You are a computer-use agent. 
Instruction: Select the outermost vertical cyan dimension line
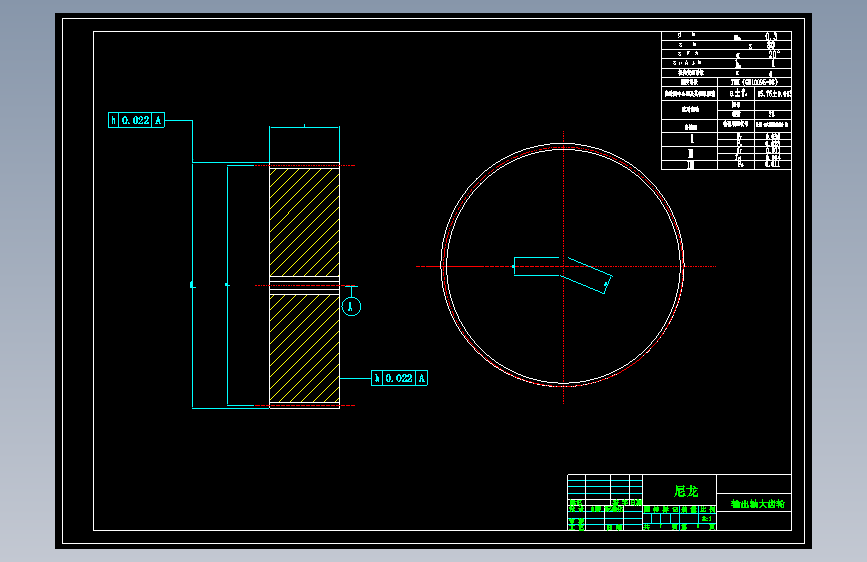coord(192,285)
